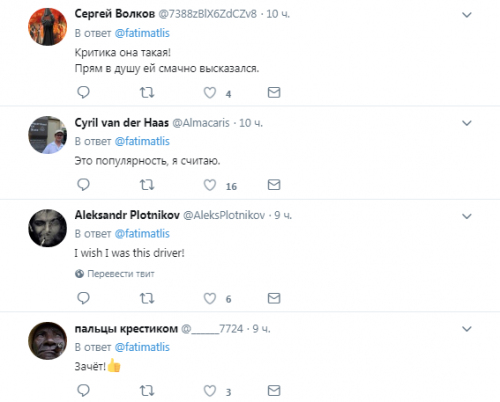
Task: Open Cyril van der Haas profile name
Action: pyautogui.click(x=122, y=123)
